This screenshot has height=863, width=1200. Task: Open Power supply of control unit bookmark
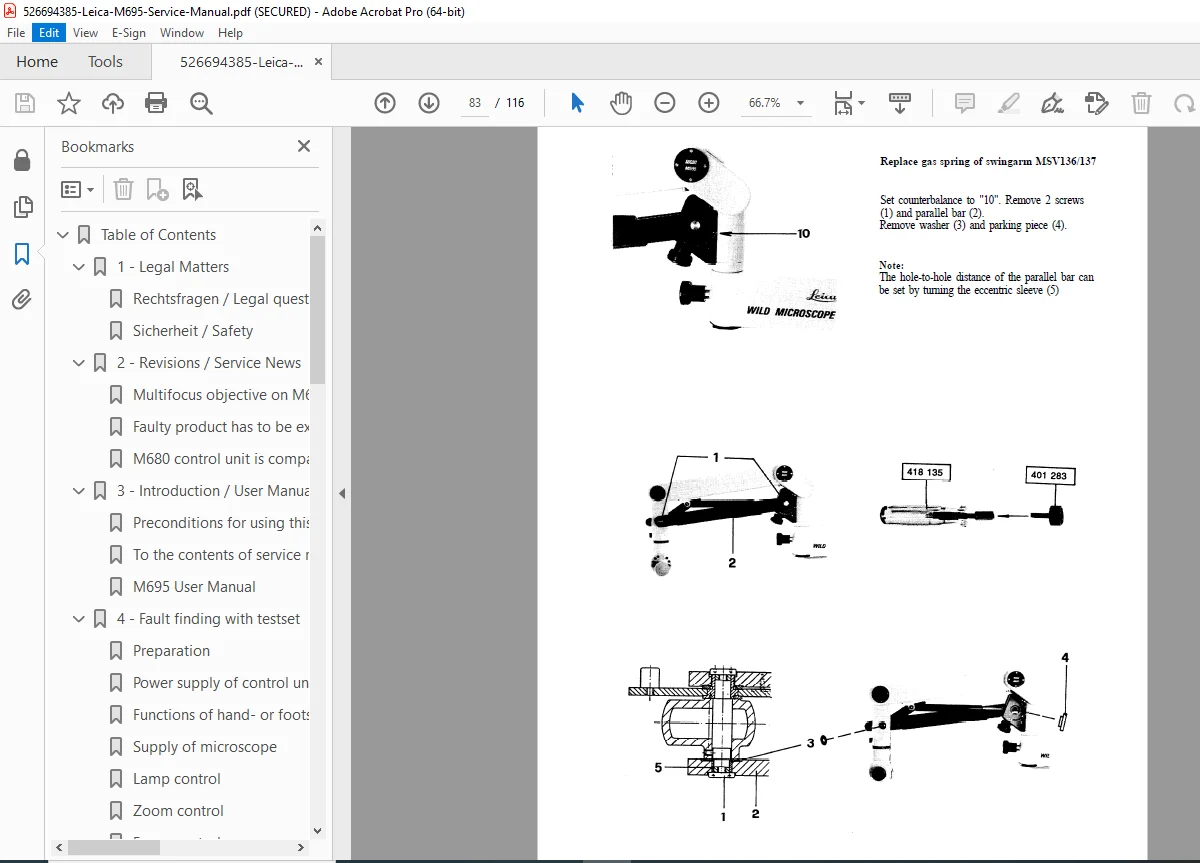tap(221, 683)
